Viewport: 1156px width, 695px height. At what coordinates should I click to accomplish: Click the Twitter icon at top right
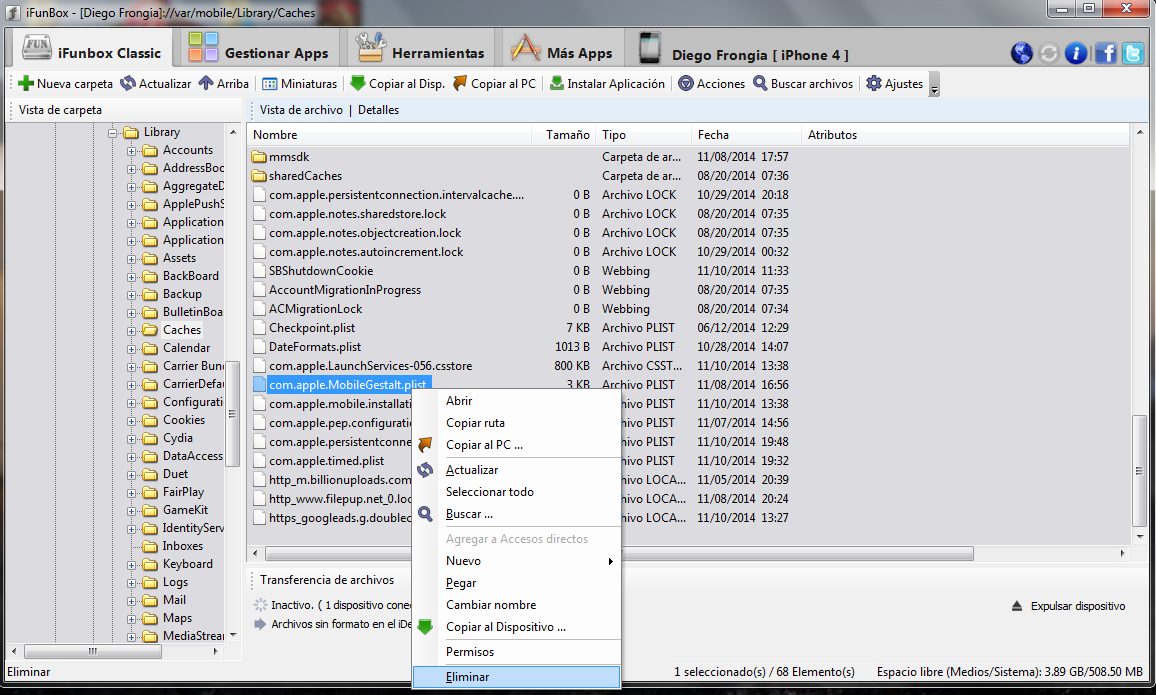1133,54
